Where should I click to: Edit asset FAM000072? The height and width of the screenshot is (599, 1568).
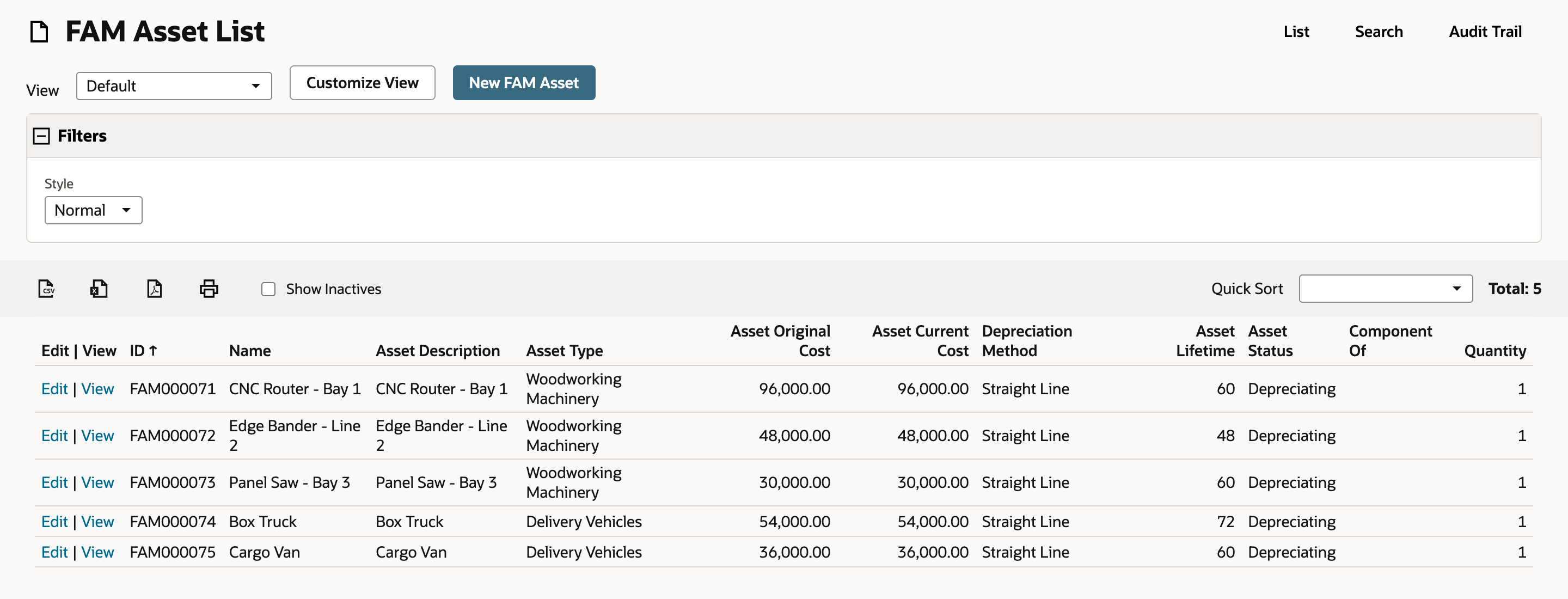[x=54, y=436]
